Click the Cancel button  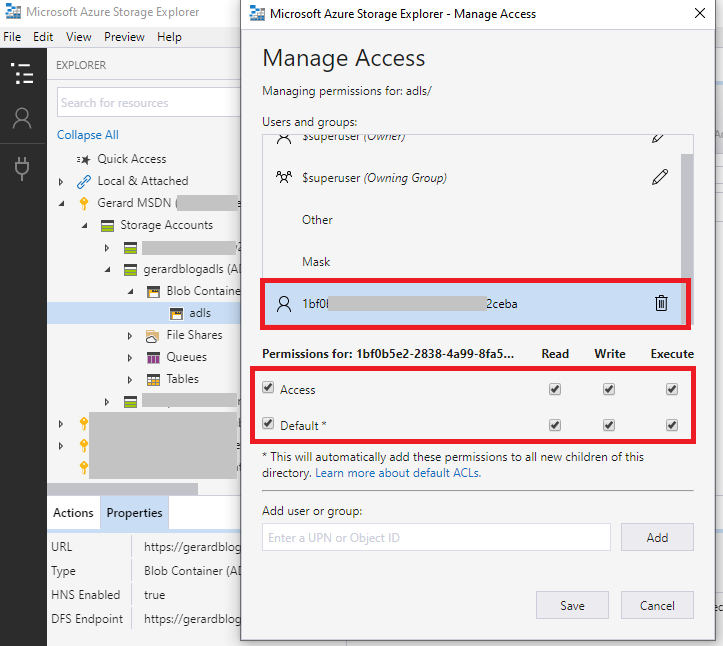(657, 605)
